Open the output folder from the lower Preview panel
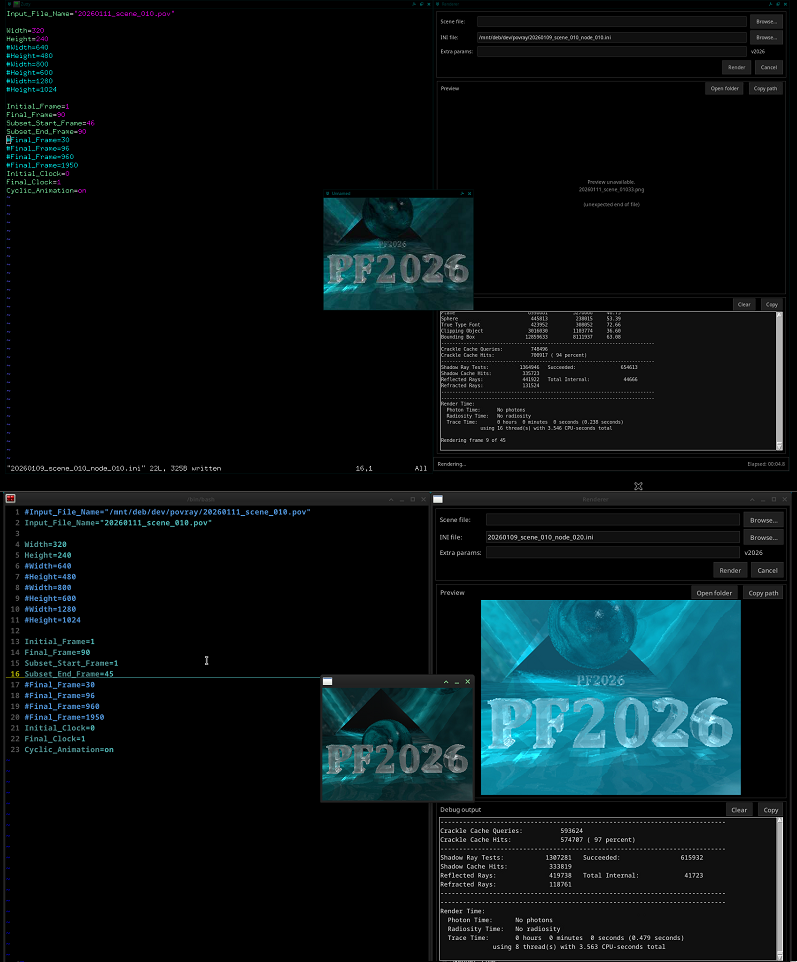Viewport: 797px width, 962px height. (714, 593)
